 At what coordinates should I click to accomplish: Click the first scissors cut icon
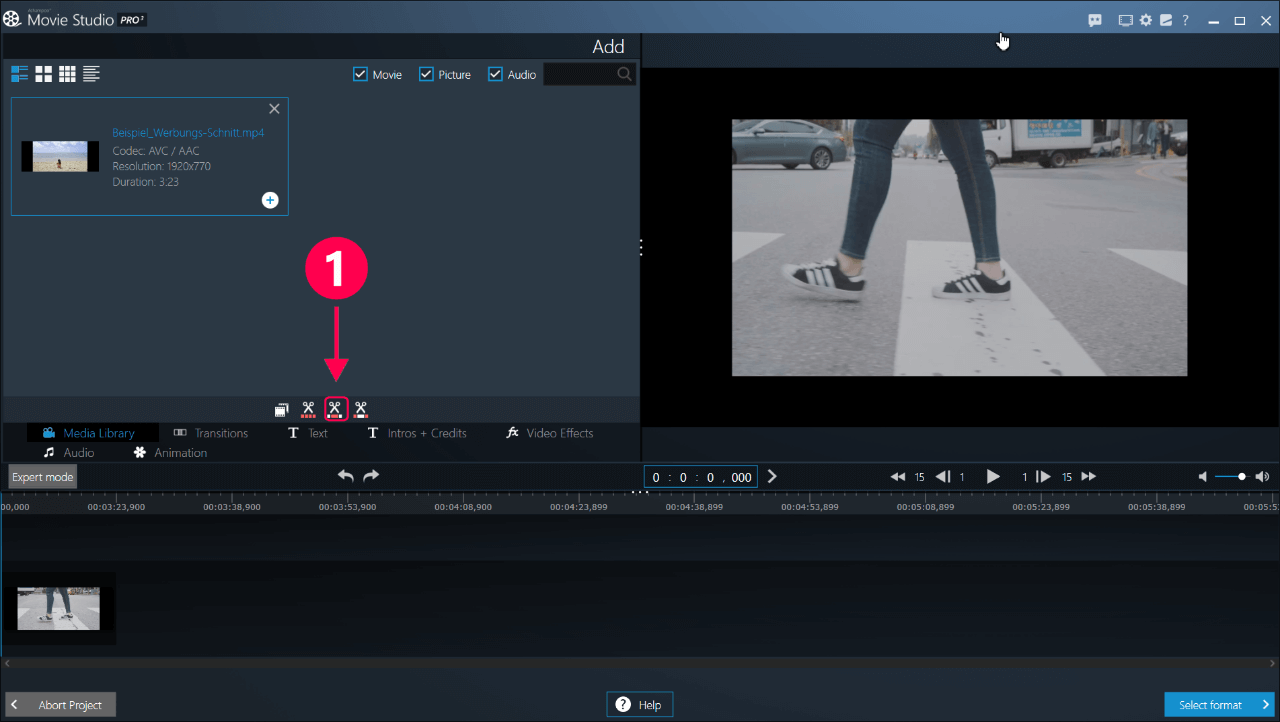pyautogui.click(x=309, y=409)
